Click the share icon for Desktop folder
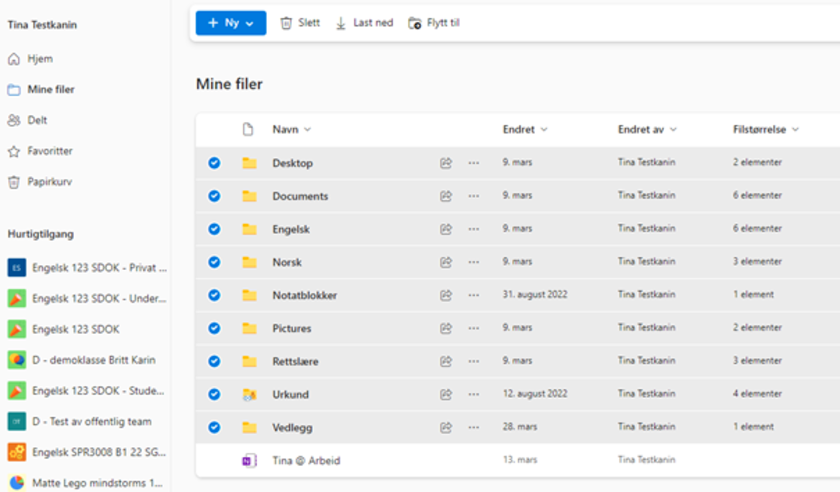The image size is (840, 492). click(446, 163)
